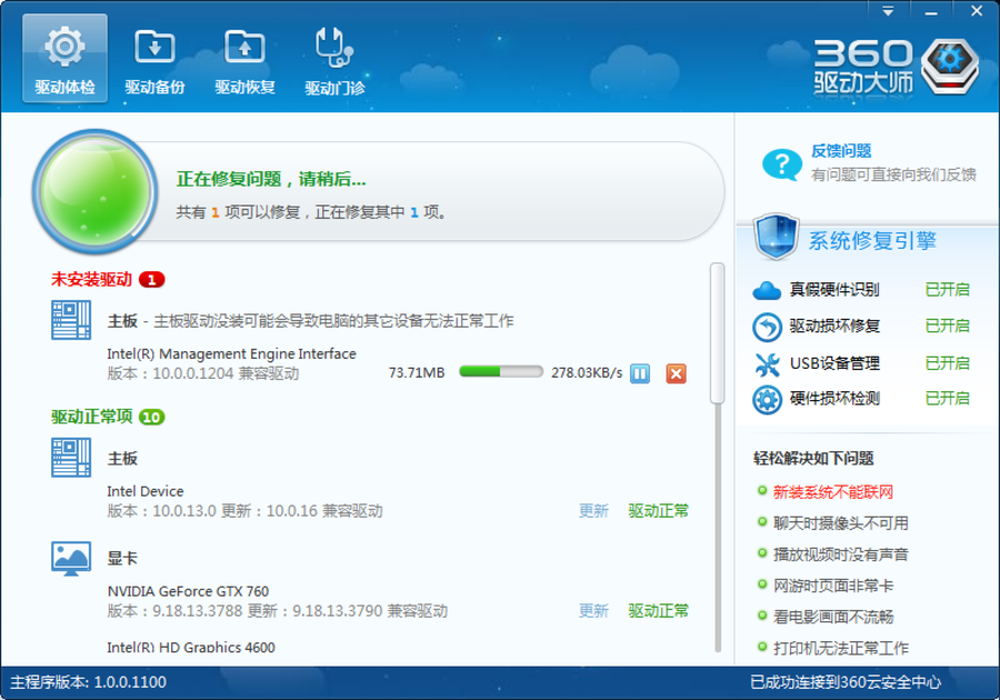Open the 真假硬件识别 feature
The width and height of the screenshot is (1000, 700).
[x=834, y=289]
